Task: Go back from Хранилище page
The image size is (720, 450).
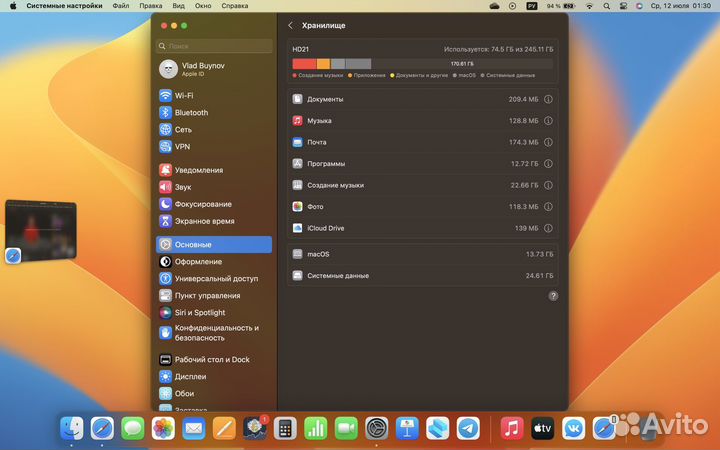Action: 291,25
